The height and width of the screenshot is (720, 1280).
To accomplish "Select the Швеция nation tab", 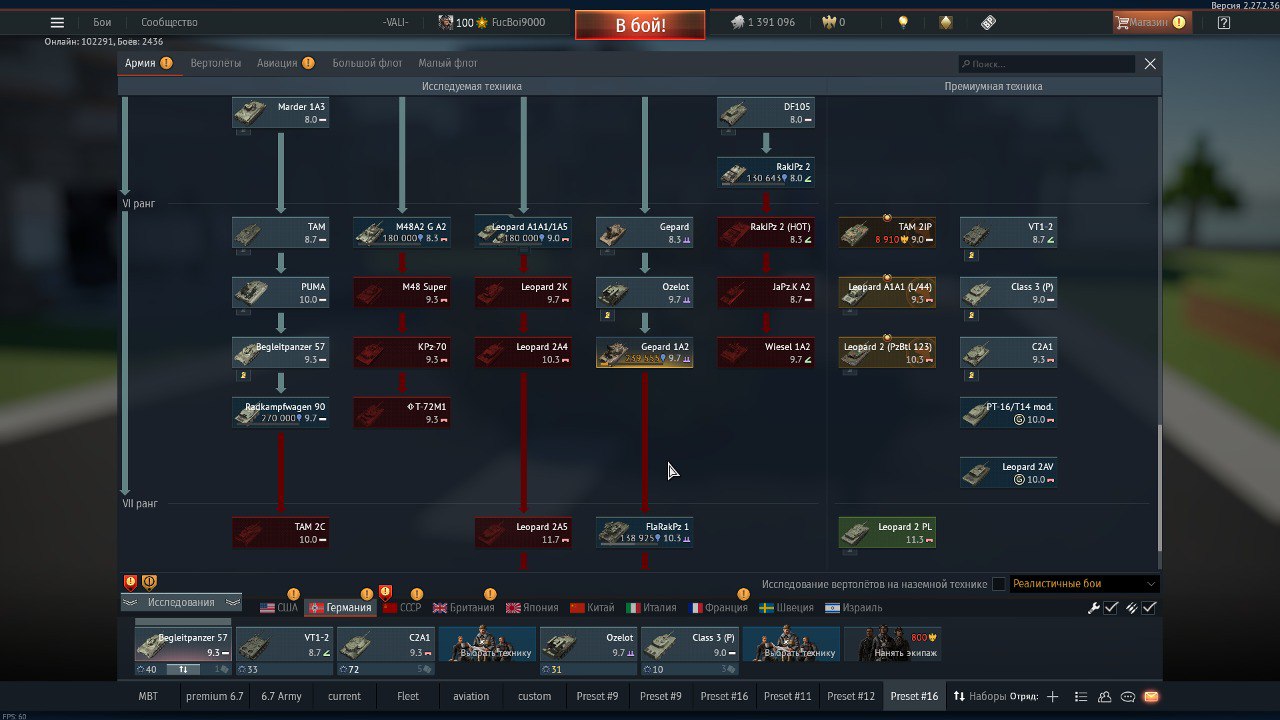I will [786, 607].
